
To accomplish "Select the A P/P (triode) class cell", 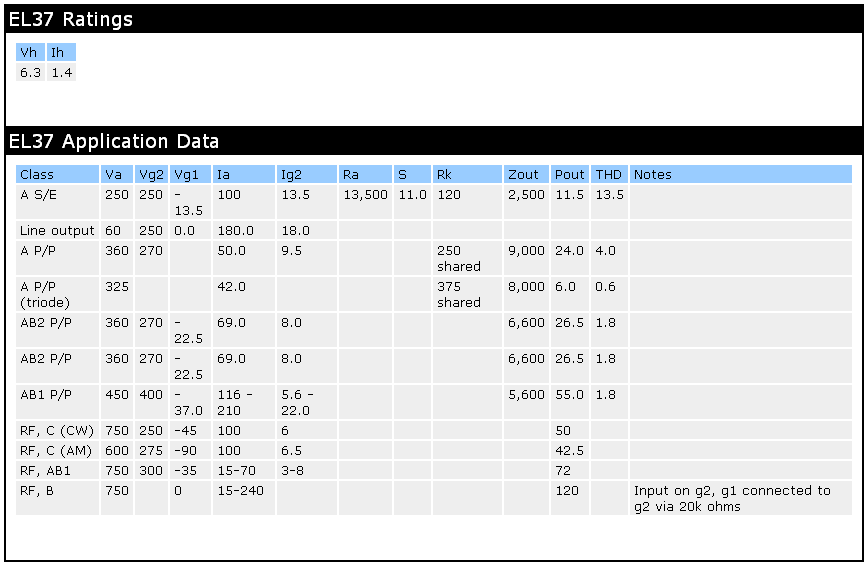I will click(58, 294).
